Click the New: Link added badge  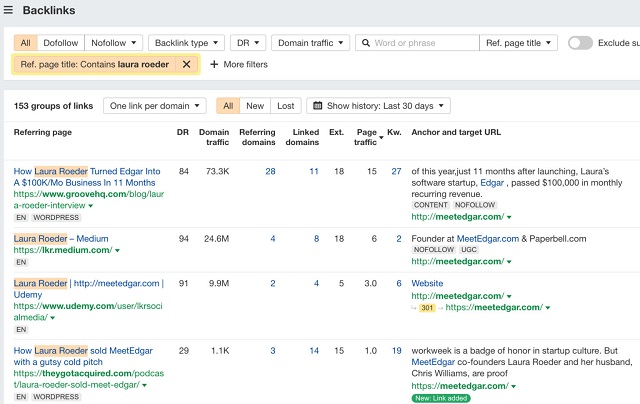tap(441, 398)
